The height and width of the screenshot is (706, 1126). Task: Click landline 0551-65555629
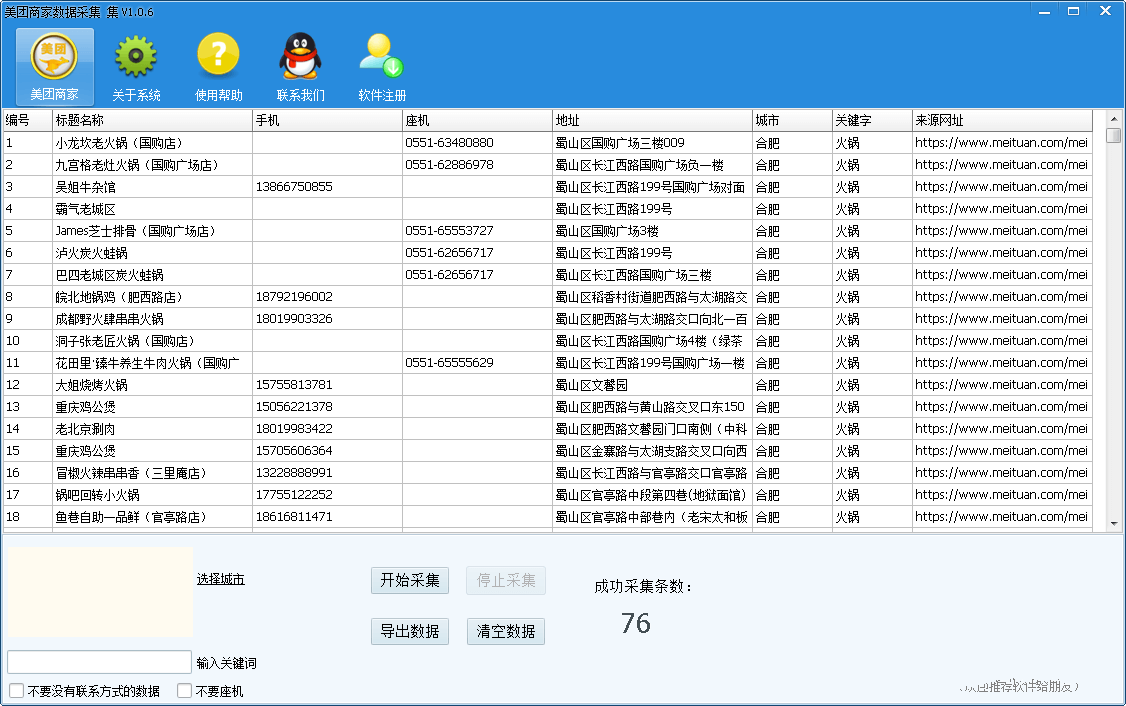coord(449,363)
